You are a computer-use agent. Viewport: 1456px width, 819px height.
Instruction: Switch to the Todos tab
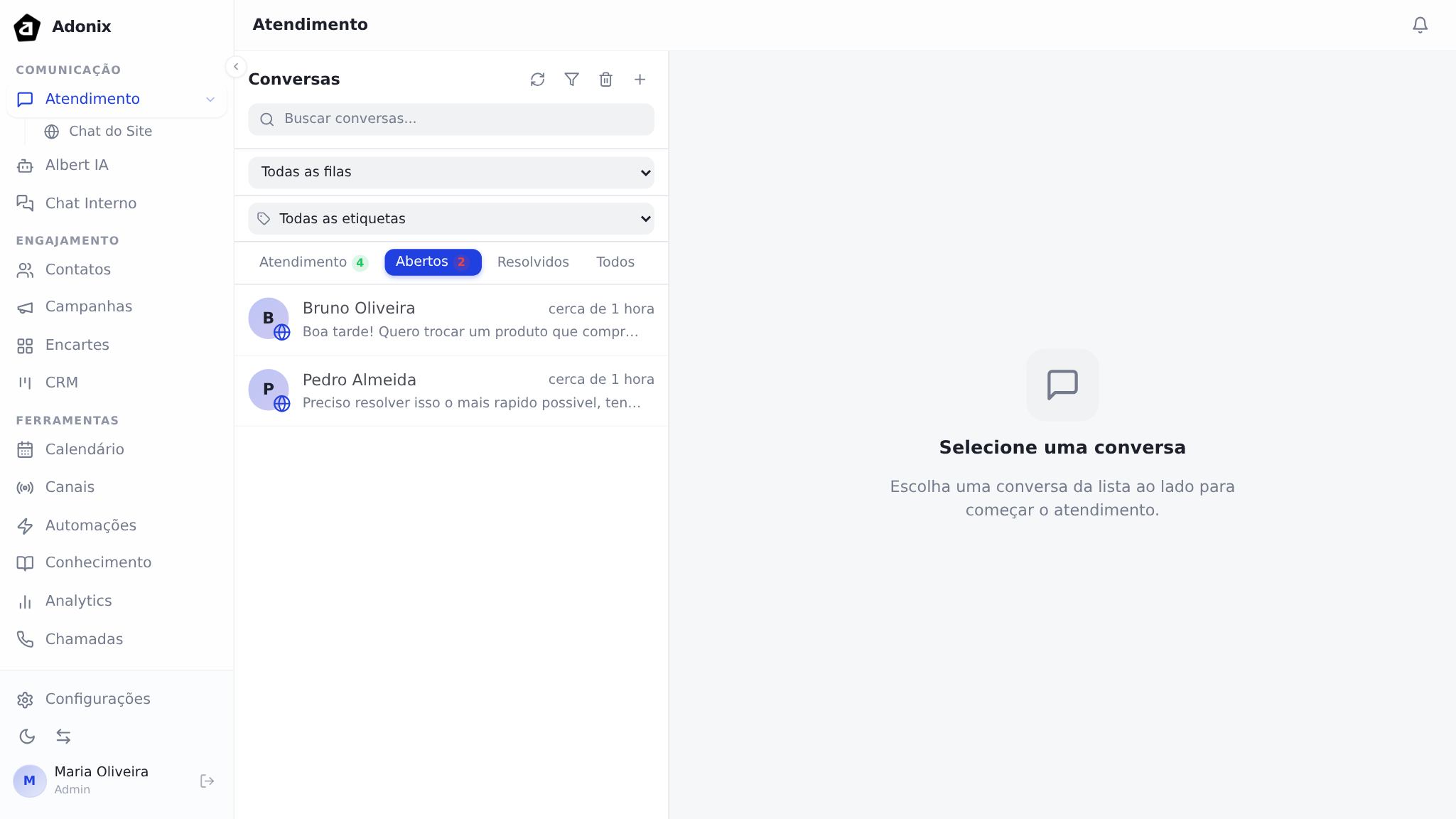tap(615, 262)
